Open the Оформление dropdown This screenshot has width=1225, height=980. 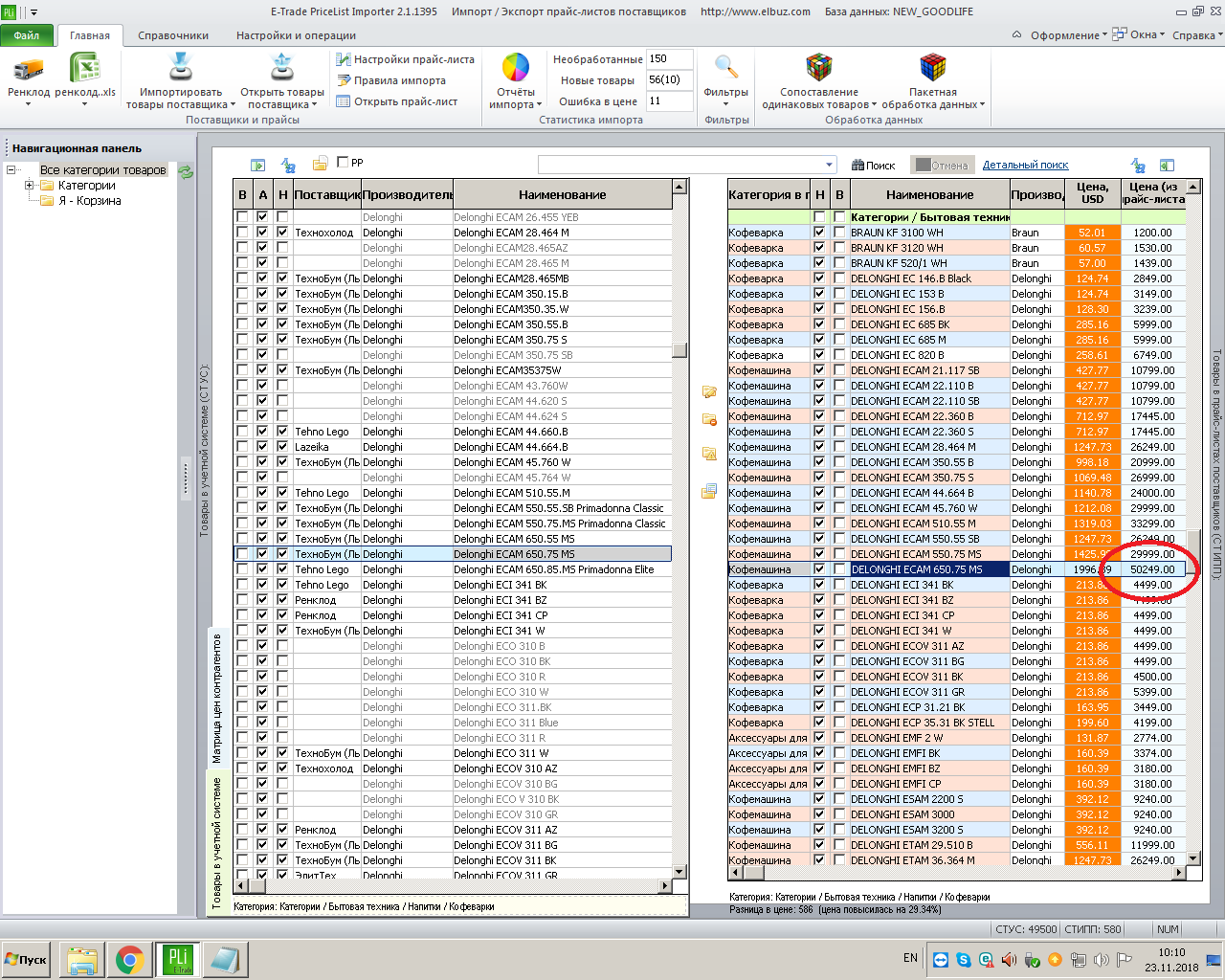coord(1068,35)
